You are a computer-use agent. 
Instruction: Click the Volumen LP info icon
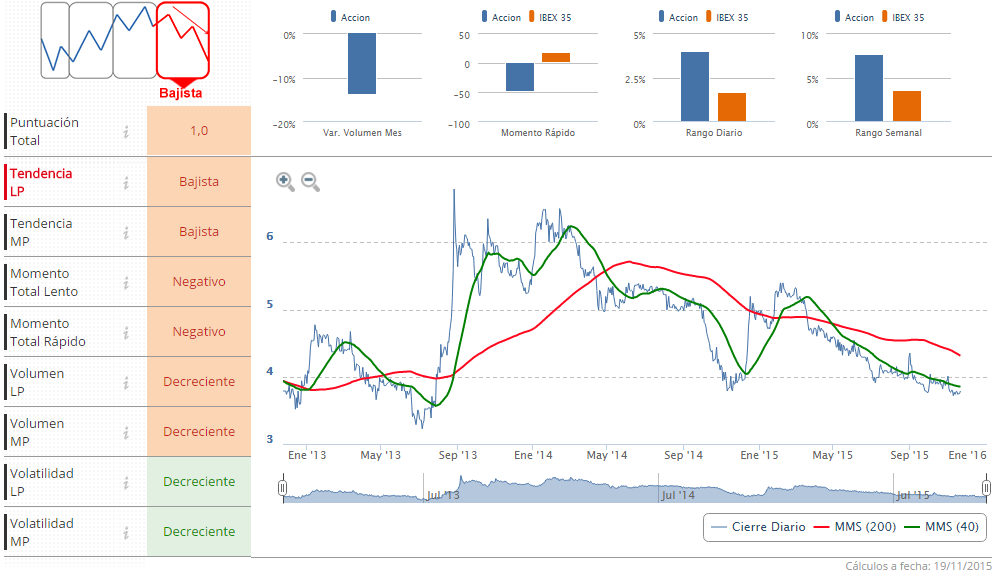[127, 382]
